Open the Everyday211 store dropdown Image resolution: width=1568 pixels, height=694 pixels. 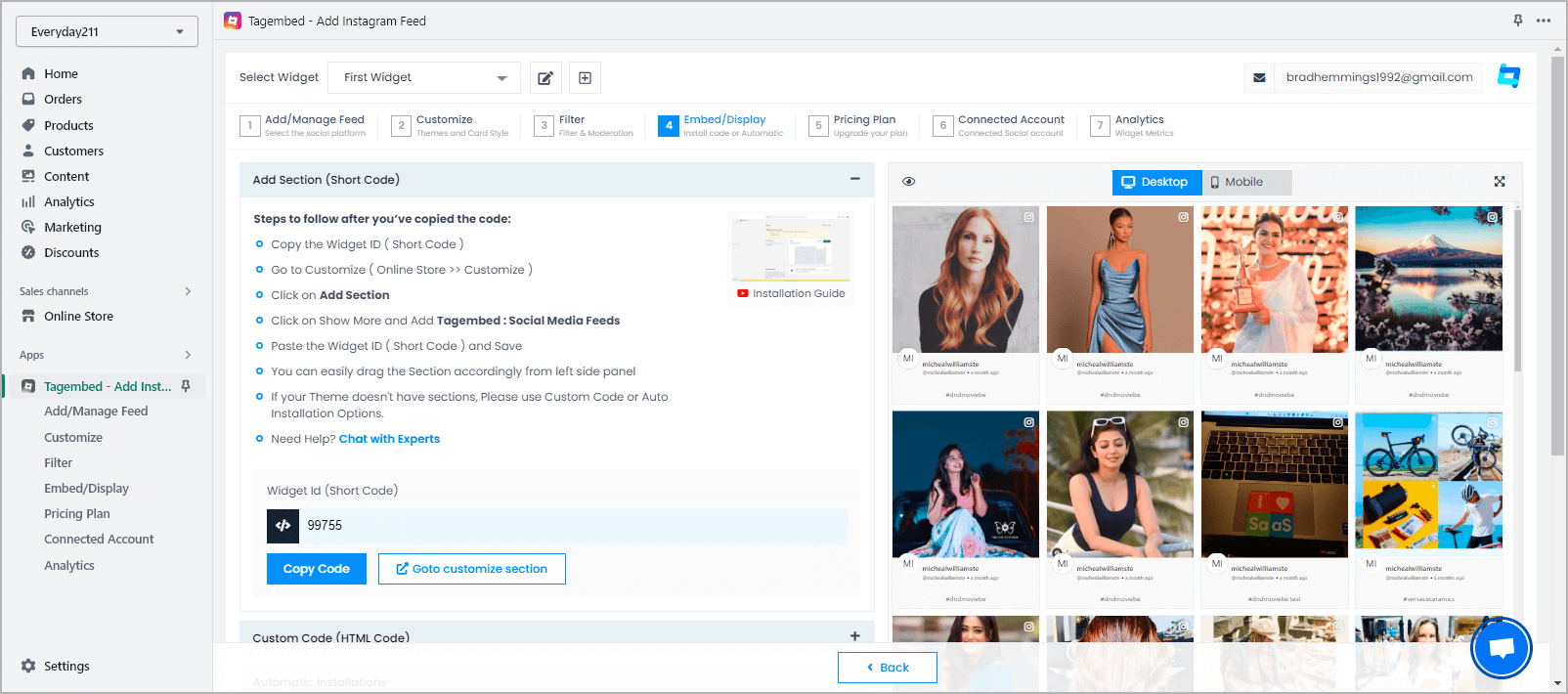pos(107,31)
